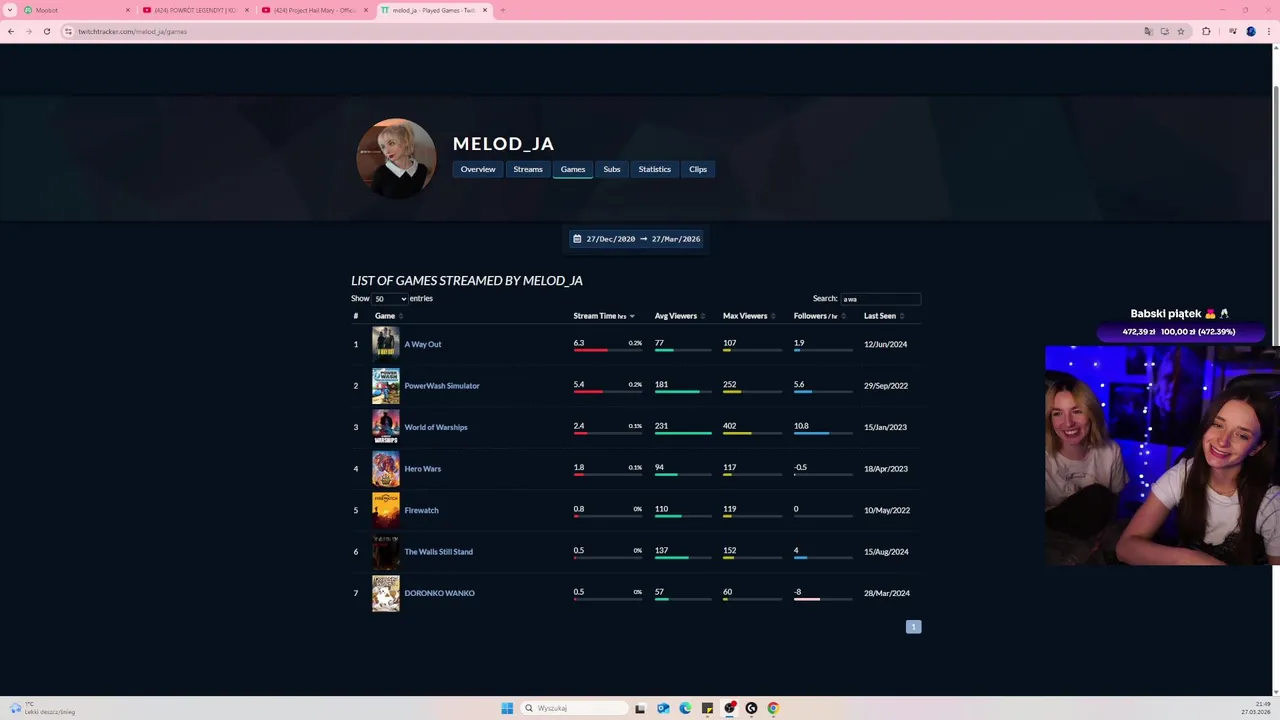The height and width of the screenshot is (720, 1280).
Task: Open Task View on the taskbar
Action: (x=640, y=708)
